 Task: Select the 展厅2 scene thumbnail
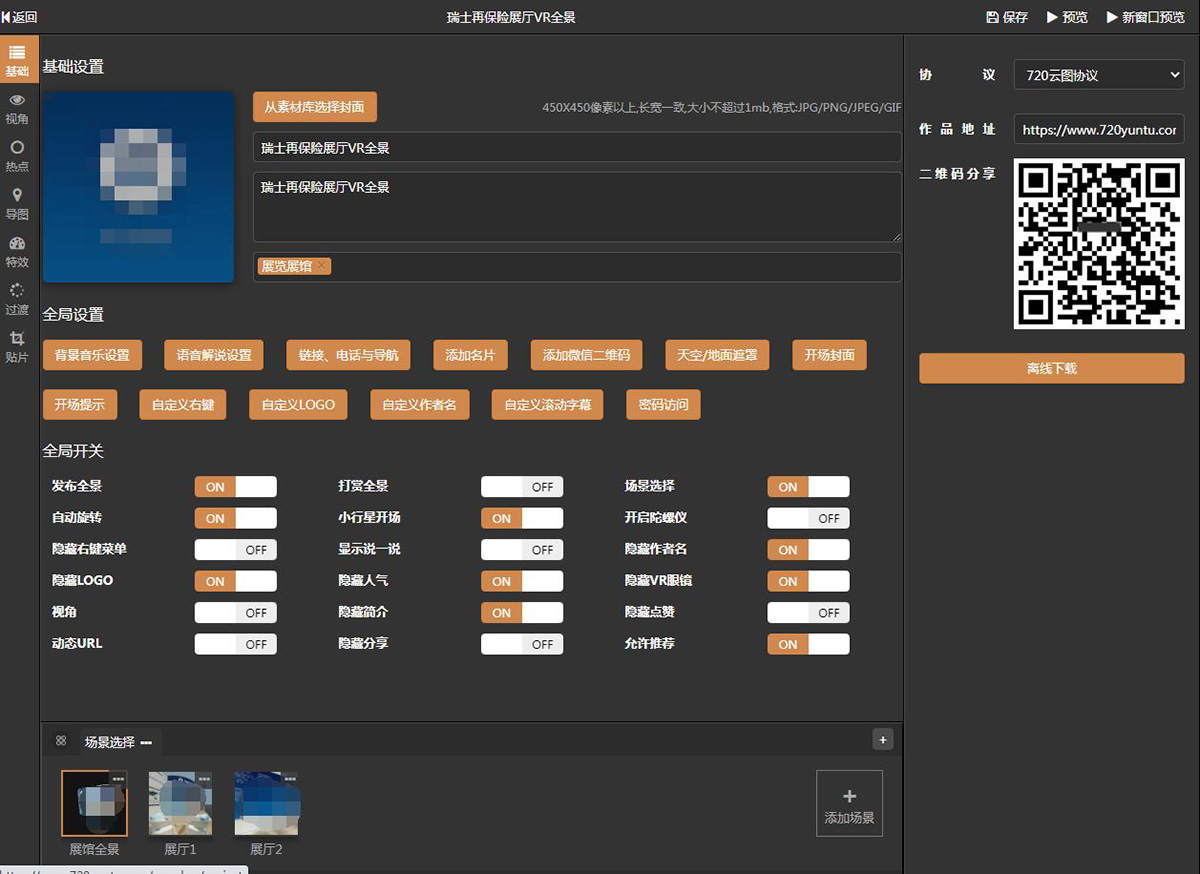(x=266, y=804)
